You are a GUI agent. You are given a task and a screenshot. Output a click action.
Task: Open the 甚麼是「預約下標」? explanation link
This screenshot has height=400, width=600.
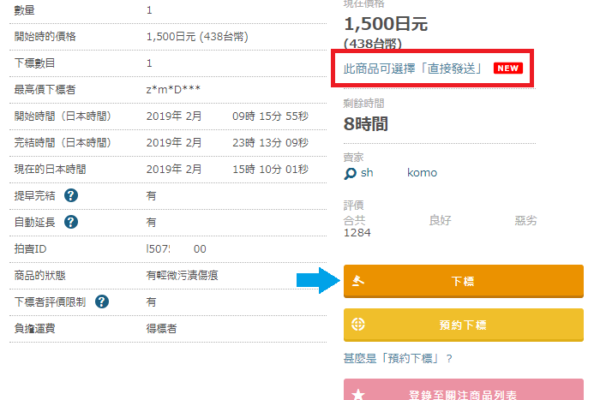click(x=398, y=358)
